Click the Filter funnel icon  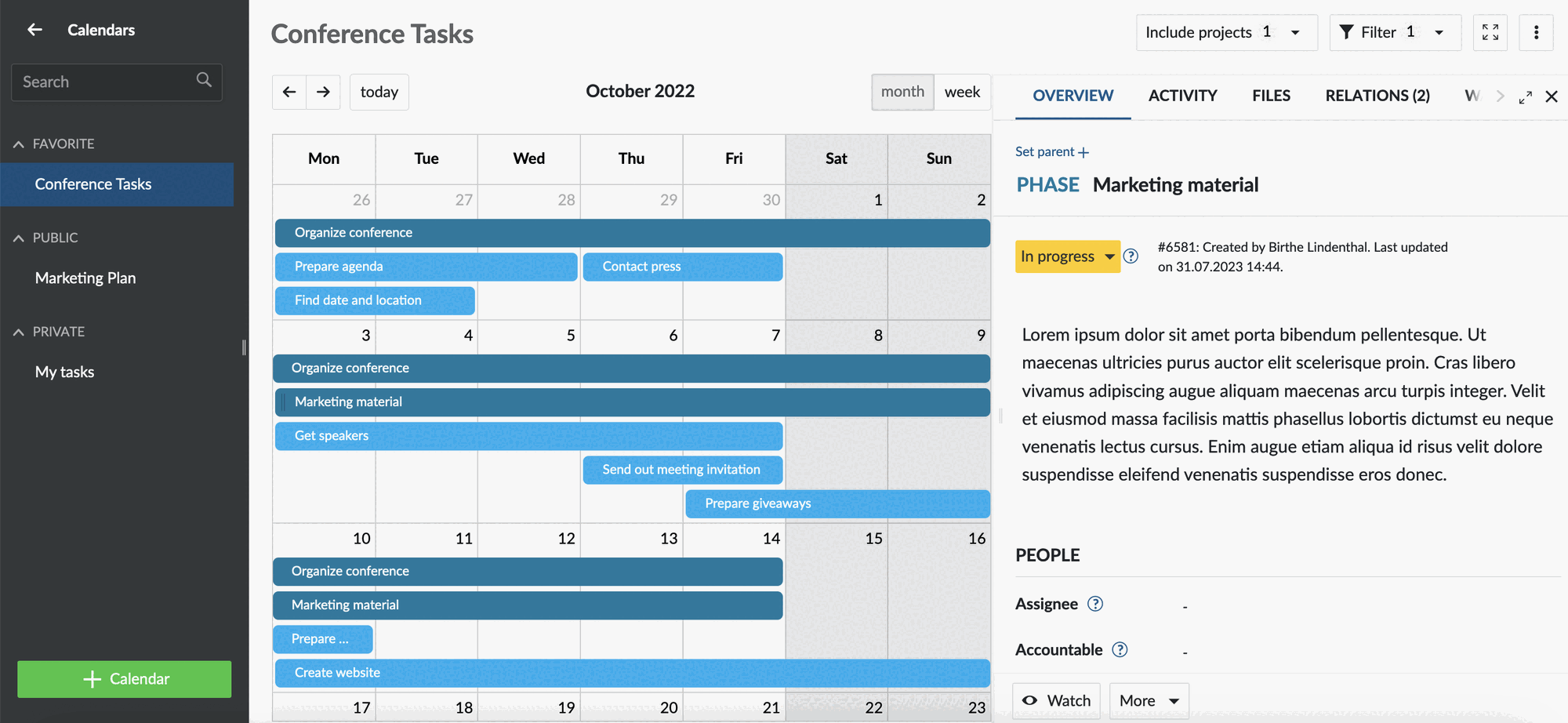(1346, 32)
